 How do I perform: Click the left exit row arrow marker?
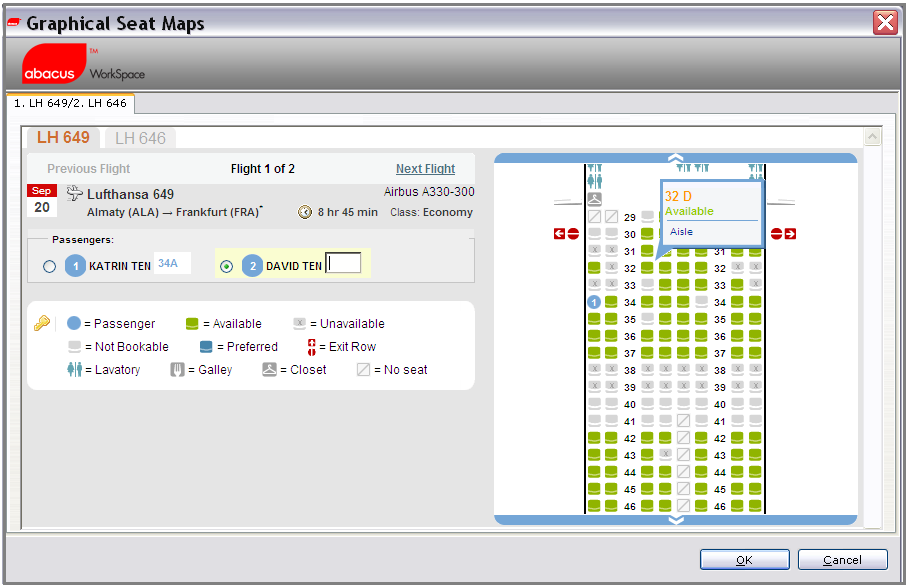[559, 234]
